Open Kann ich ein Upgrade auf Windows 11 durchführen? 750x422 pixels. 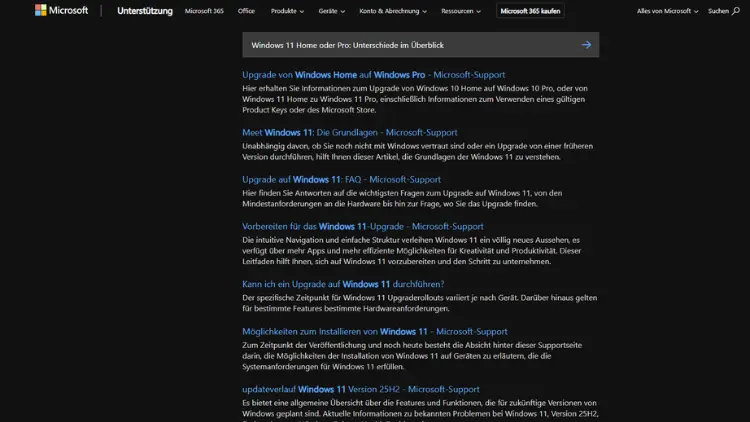pos(343,284)
